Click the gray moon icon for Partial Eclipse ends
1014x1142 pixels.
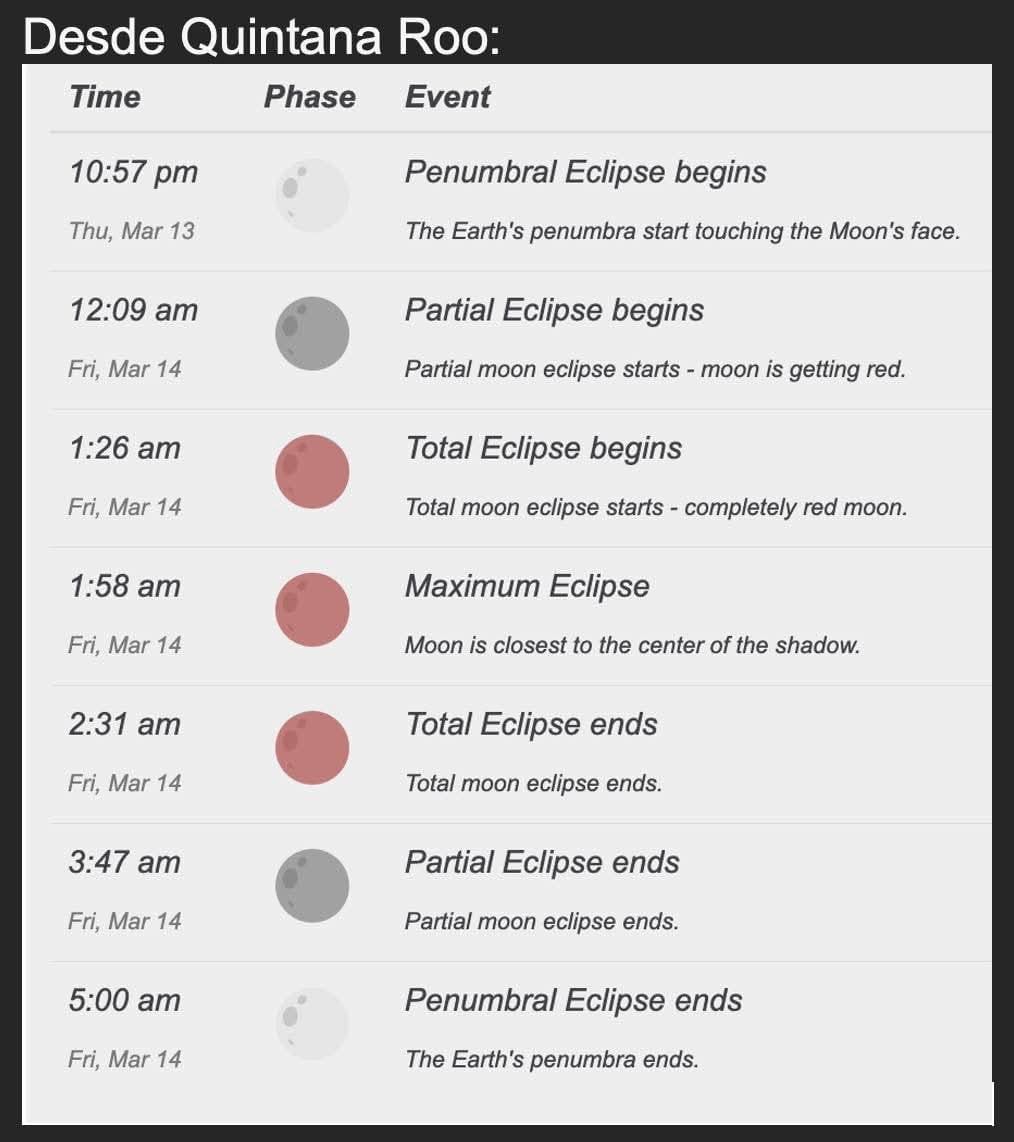tap(312, 885)
